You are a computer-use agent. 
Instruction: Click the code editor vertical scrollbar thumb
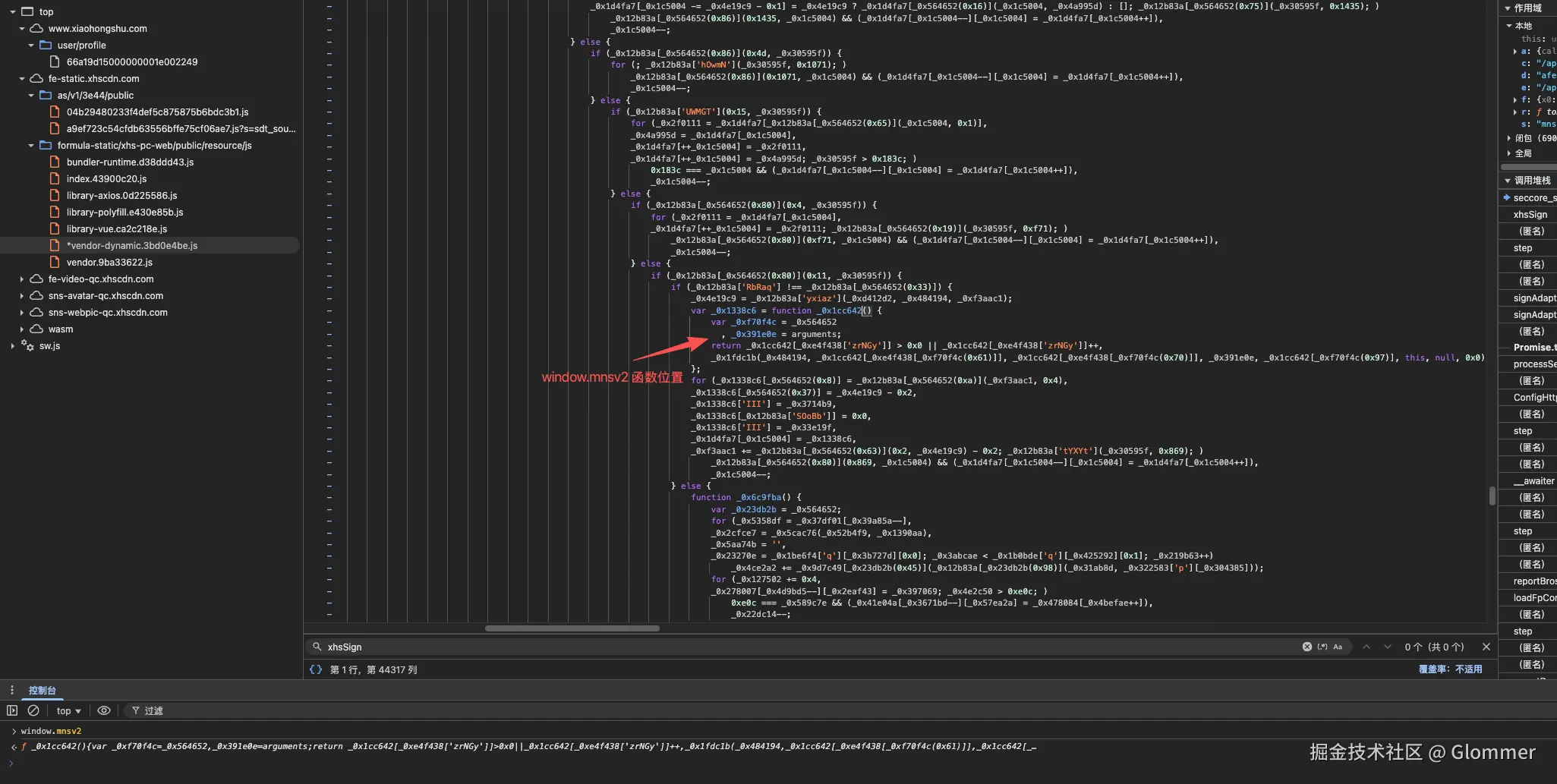(x=1492, y=496)
